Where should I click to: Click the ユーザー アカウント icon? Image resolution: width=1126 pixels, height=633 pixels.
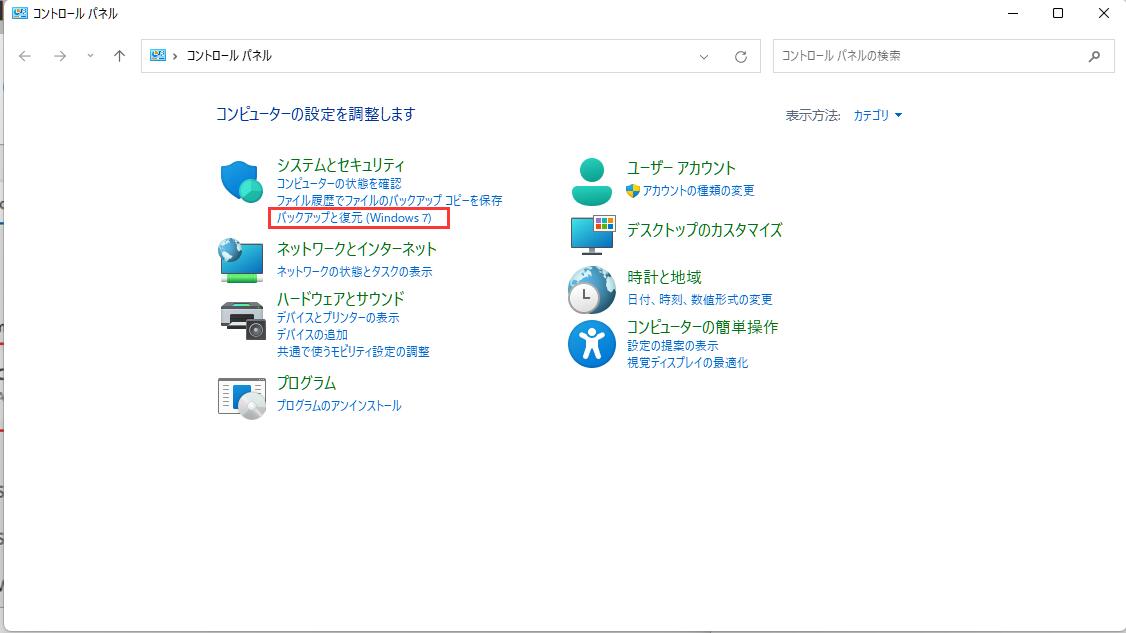click(591, 180)
